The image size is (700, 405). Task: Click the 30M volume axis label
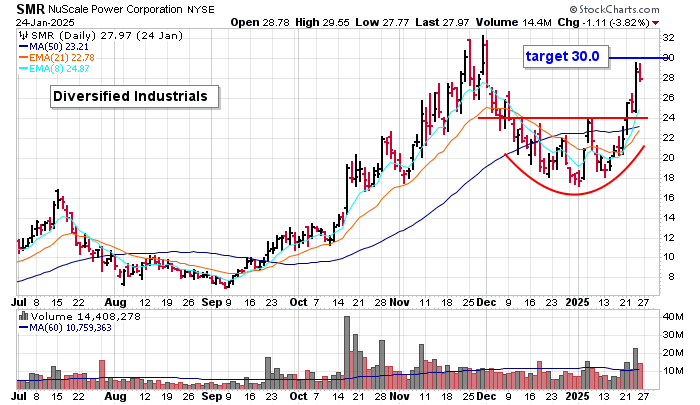point(673,335)
